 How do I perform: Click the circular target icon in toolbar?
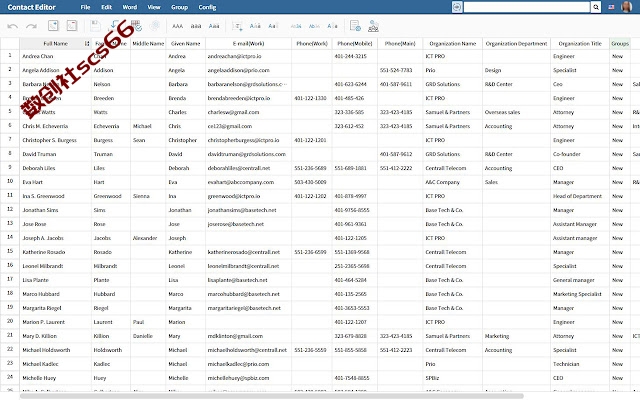[155, 26]
